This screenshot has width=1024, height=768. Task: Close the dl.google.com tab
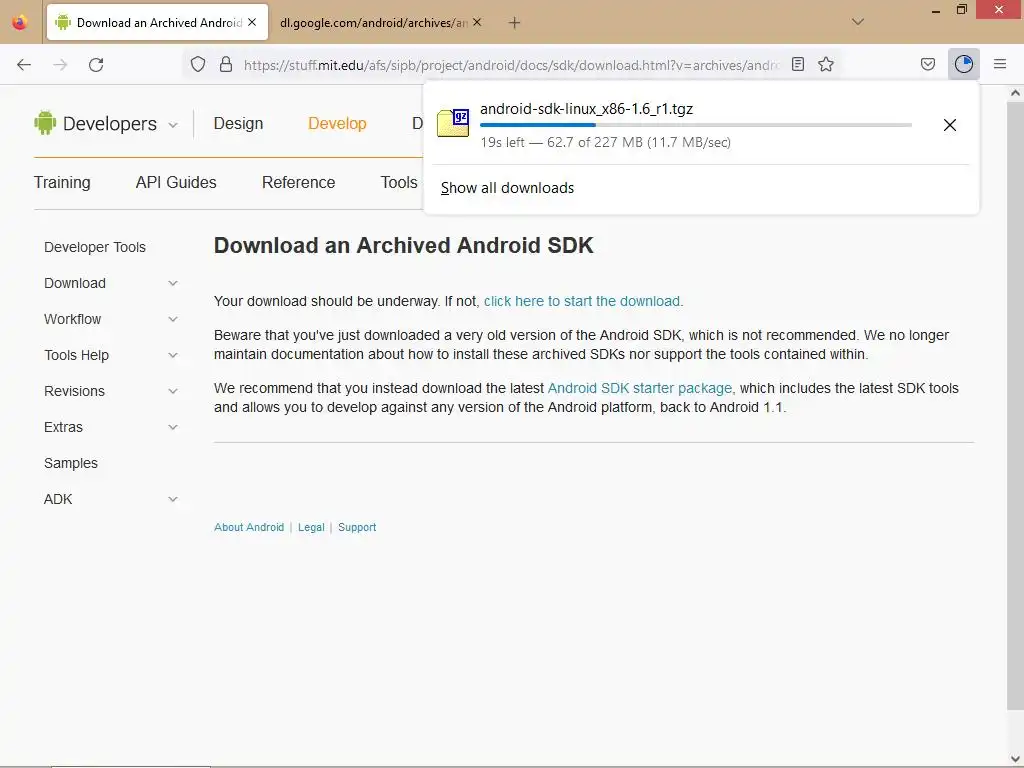pyautogui.click(x=477, y=22)
